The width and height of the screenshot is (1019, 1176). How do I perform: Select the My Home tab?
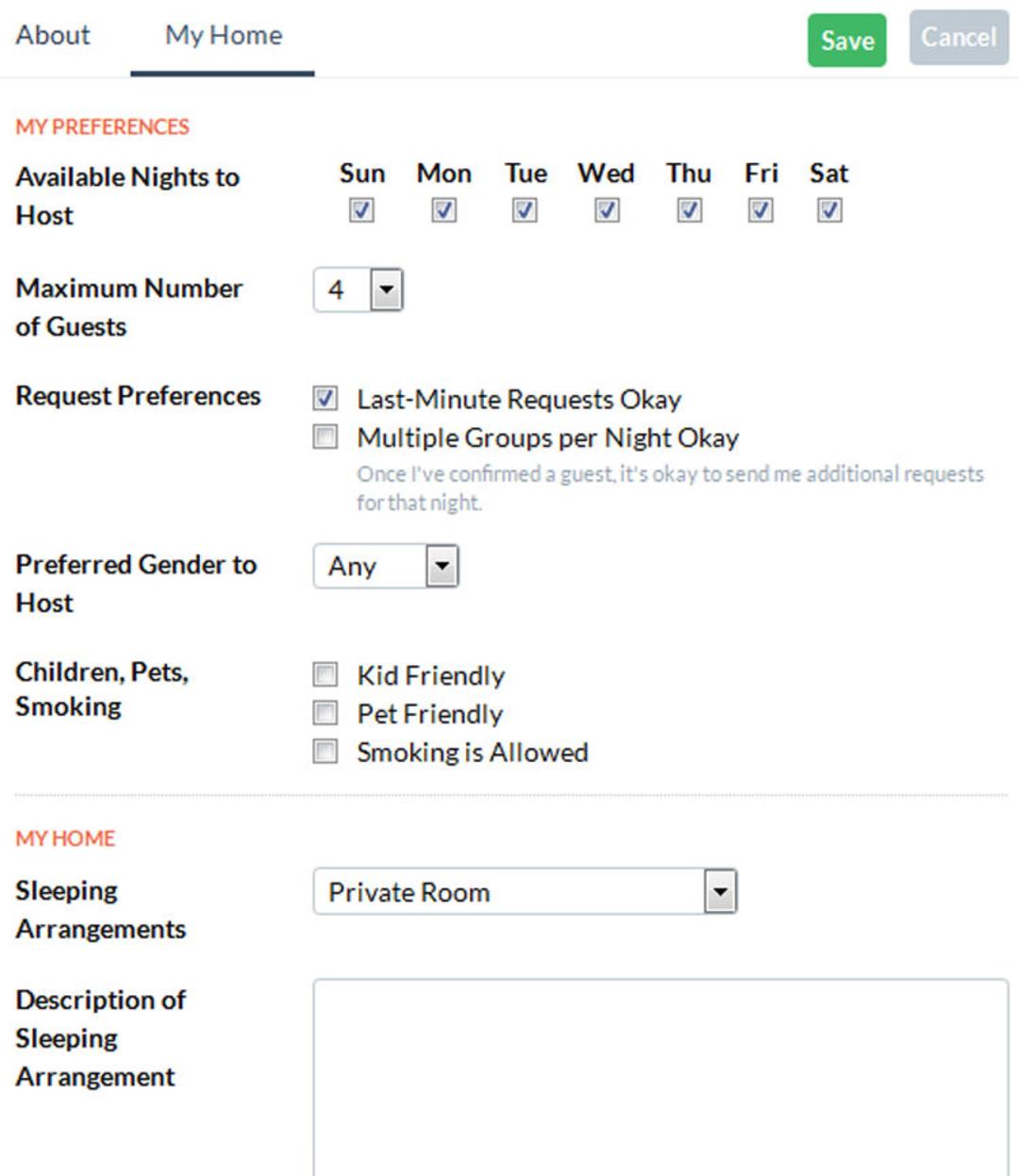click(224, 36)
